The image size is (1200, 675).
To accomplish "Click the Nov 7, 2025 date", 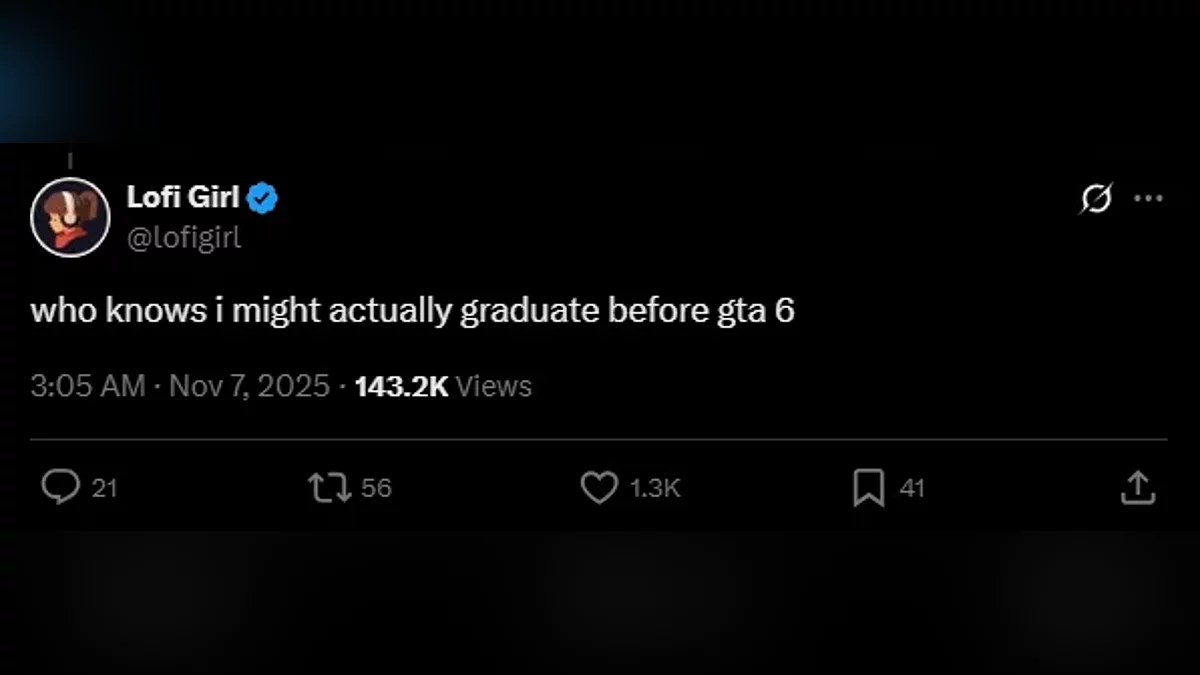I will click(x=249, y=386).
